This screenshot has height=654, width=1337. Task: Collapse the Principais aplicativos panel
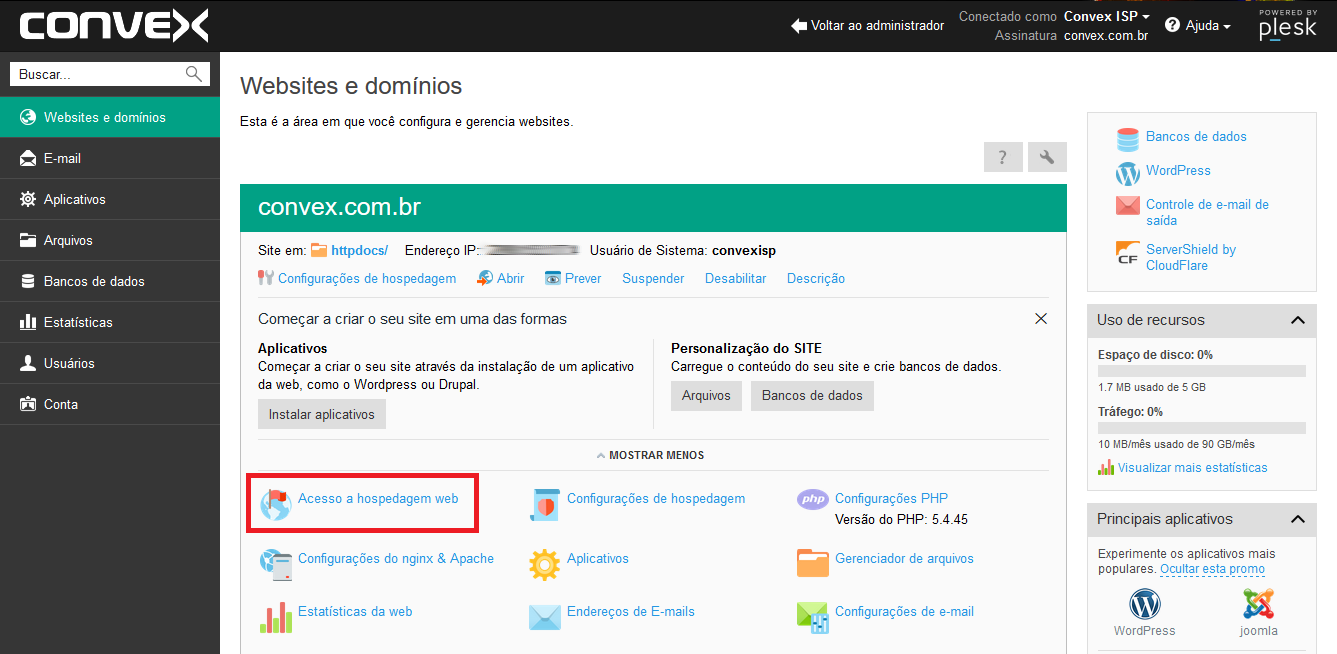(x=1297, y=519)
